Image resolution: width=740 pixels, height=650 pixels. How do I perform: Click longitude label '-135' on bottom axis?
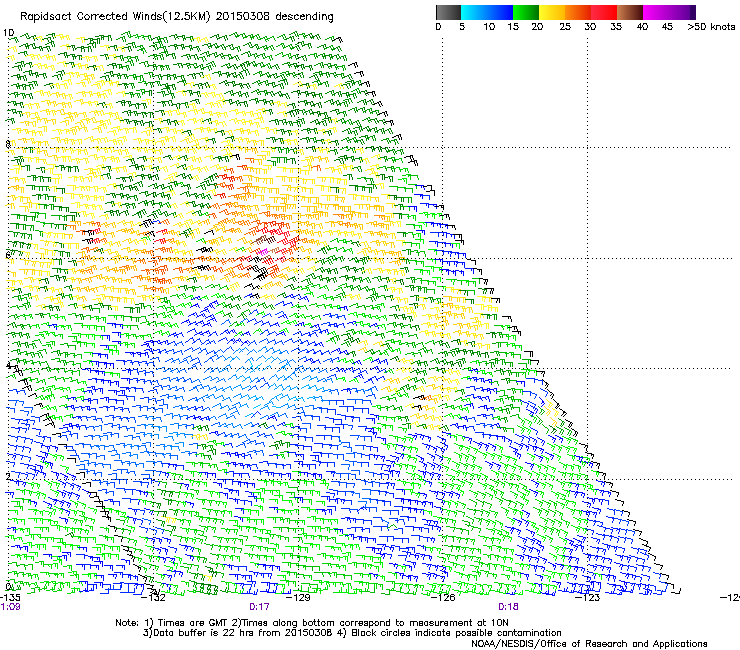pyautogui.click(x=10, y=597)
